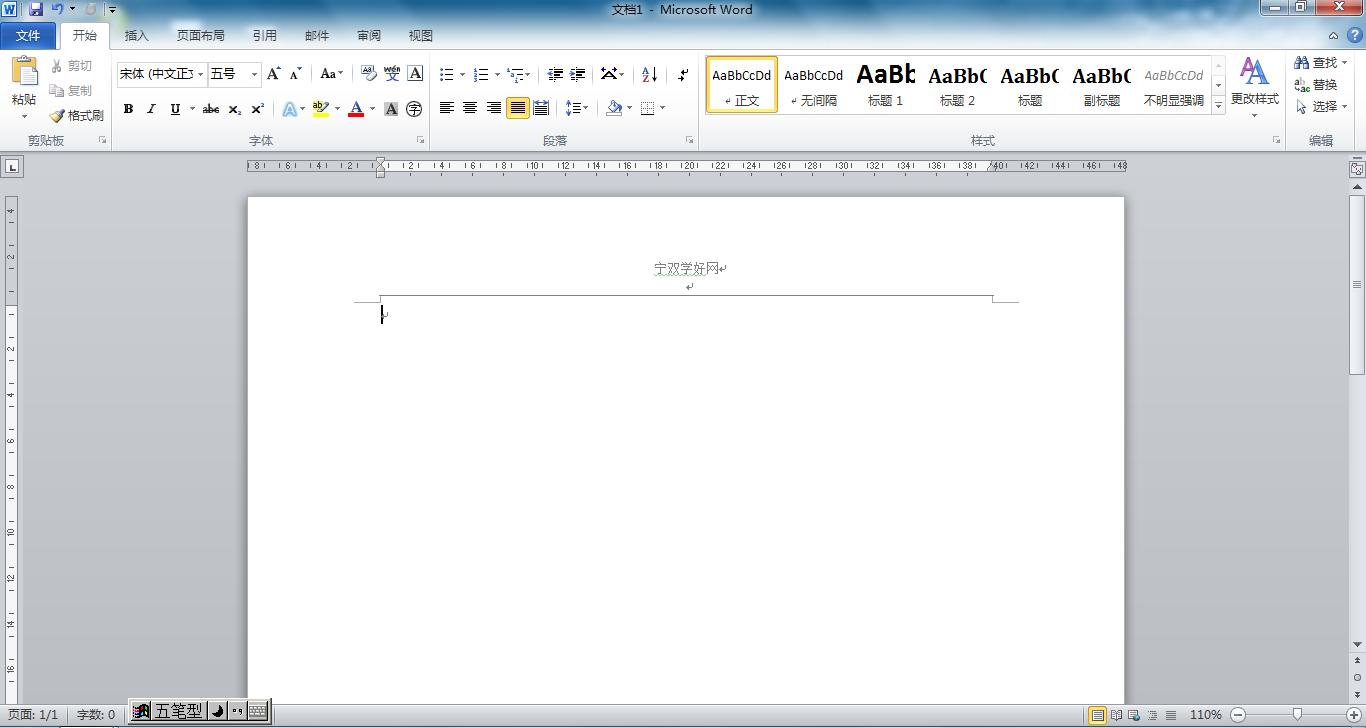
Task: Click the zoom slider handle in status bar
Action: coord(1297,715)
